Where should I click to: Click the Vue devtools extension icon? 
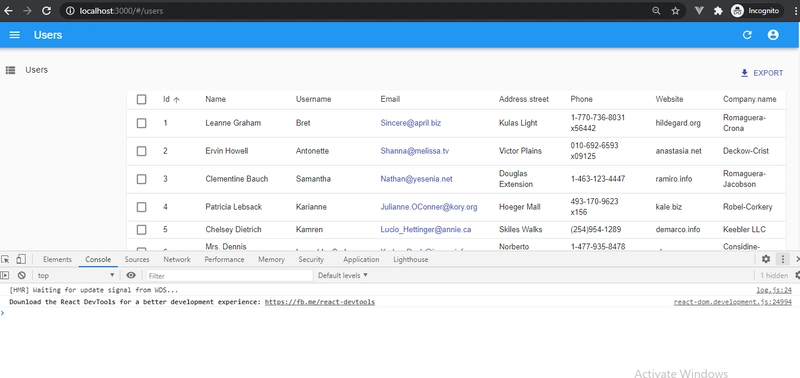click(x=699, y=11)
